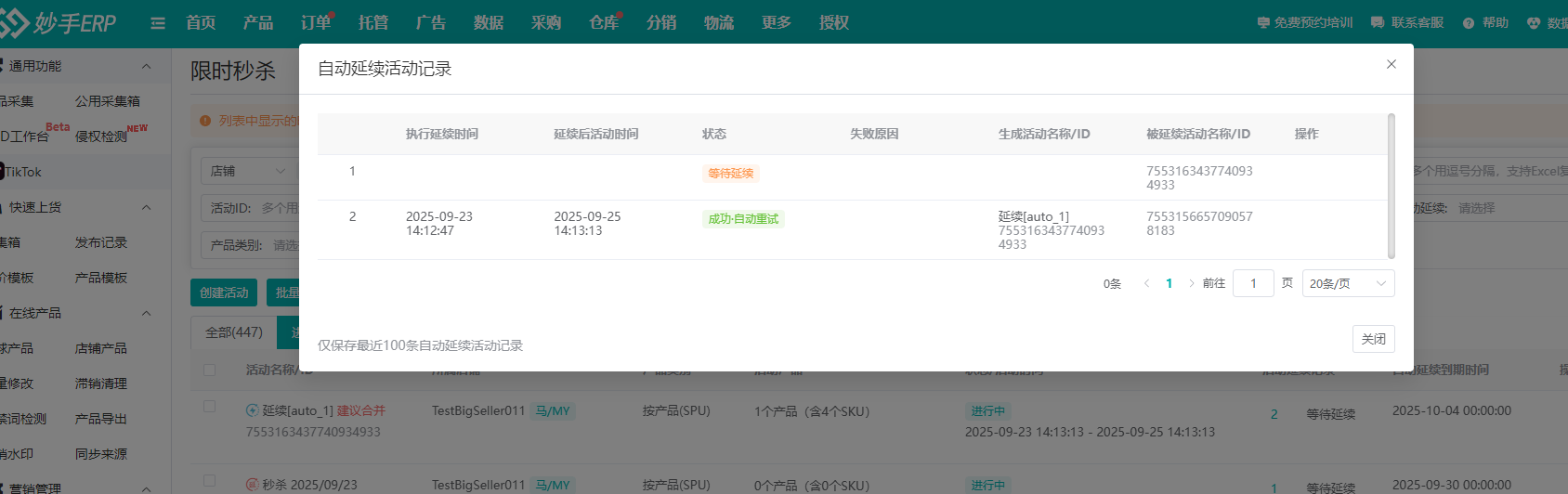Screen dimensions: 1568x494
Task: Open the 订单 top menu
Action: point(316,23)
